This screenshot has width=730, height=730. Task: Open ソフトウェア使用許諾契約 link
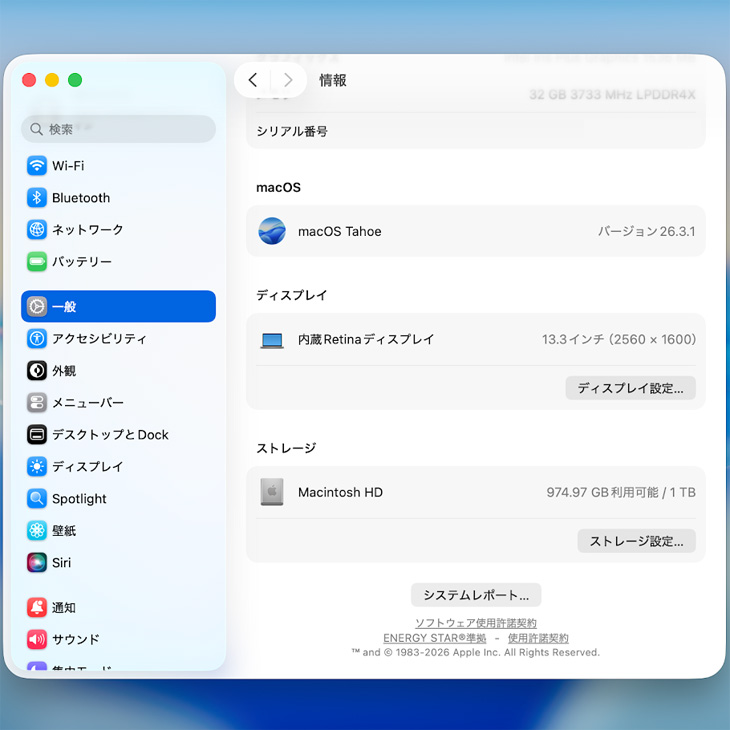pos(476,623)
